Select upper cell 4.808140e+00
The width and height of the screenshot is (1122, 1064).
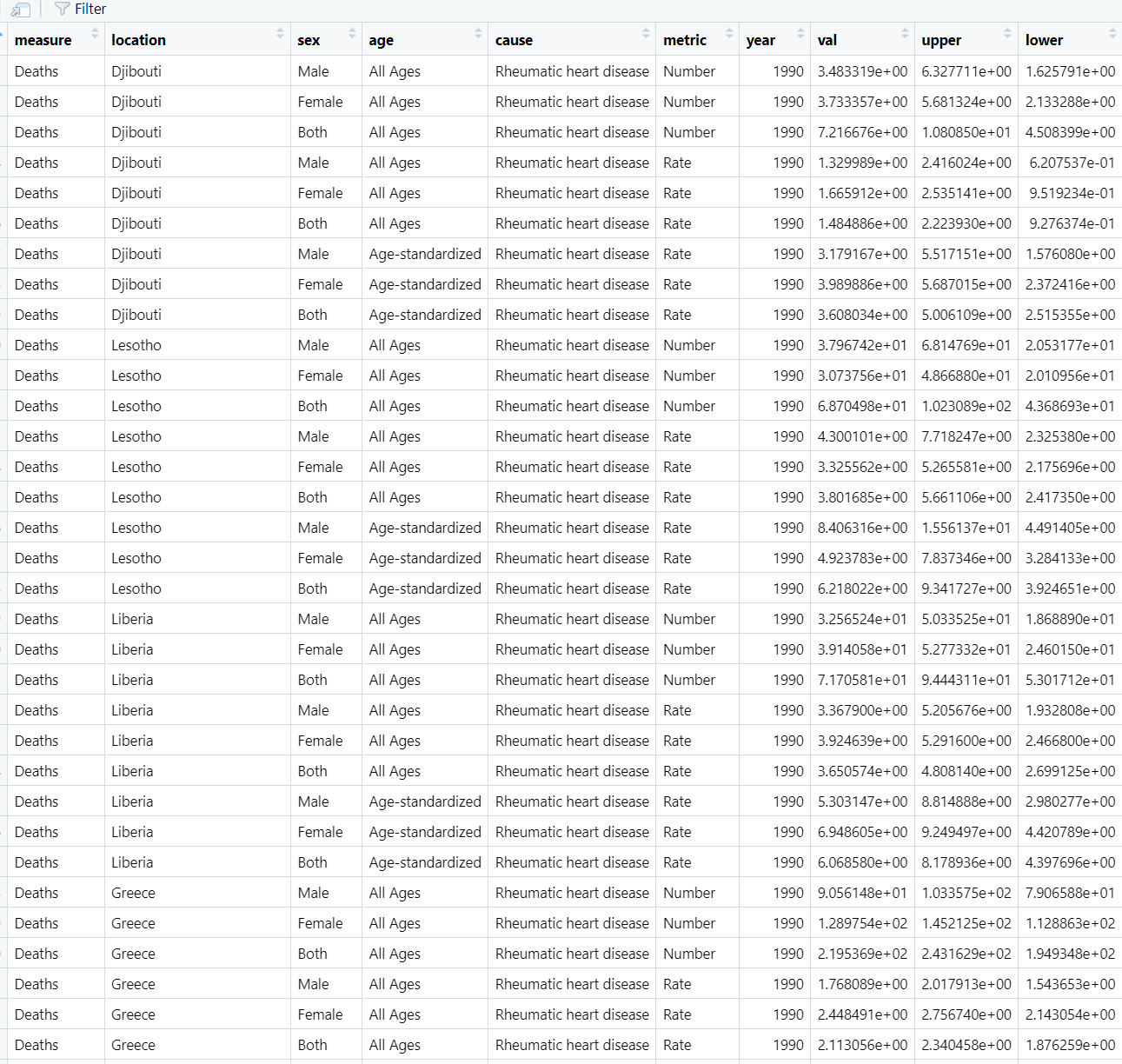point(966,771)
